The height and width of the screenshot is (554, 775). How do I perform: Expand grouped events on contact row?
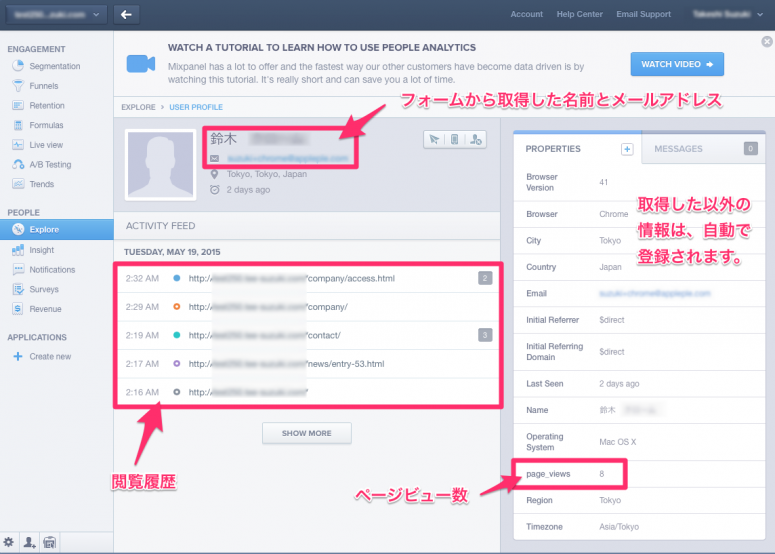[x=485, y=335]
